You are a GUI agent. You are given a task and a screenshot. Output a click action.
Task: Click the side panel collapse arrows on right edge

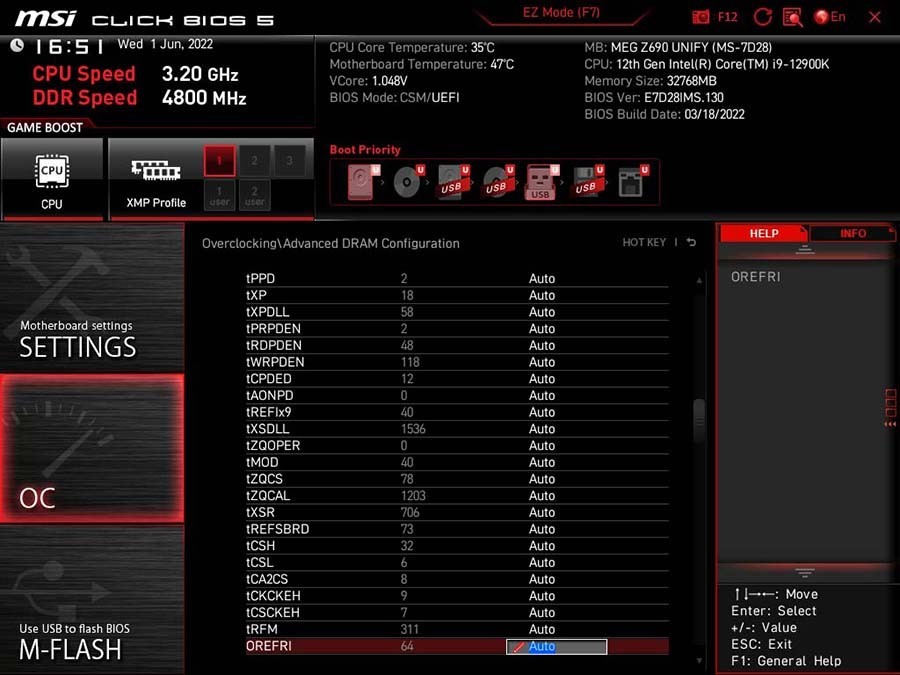[x=890, y=424]
